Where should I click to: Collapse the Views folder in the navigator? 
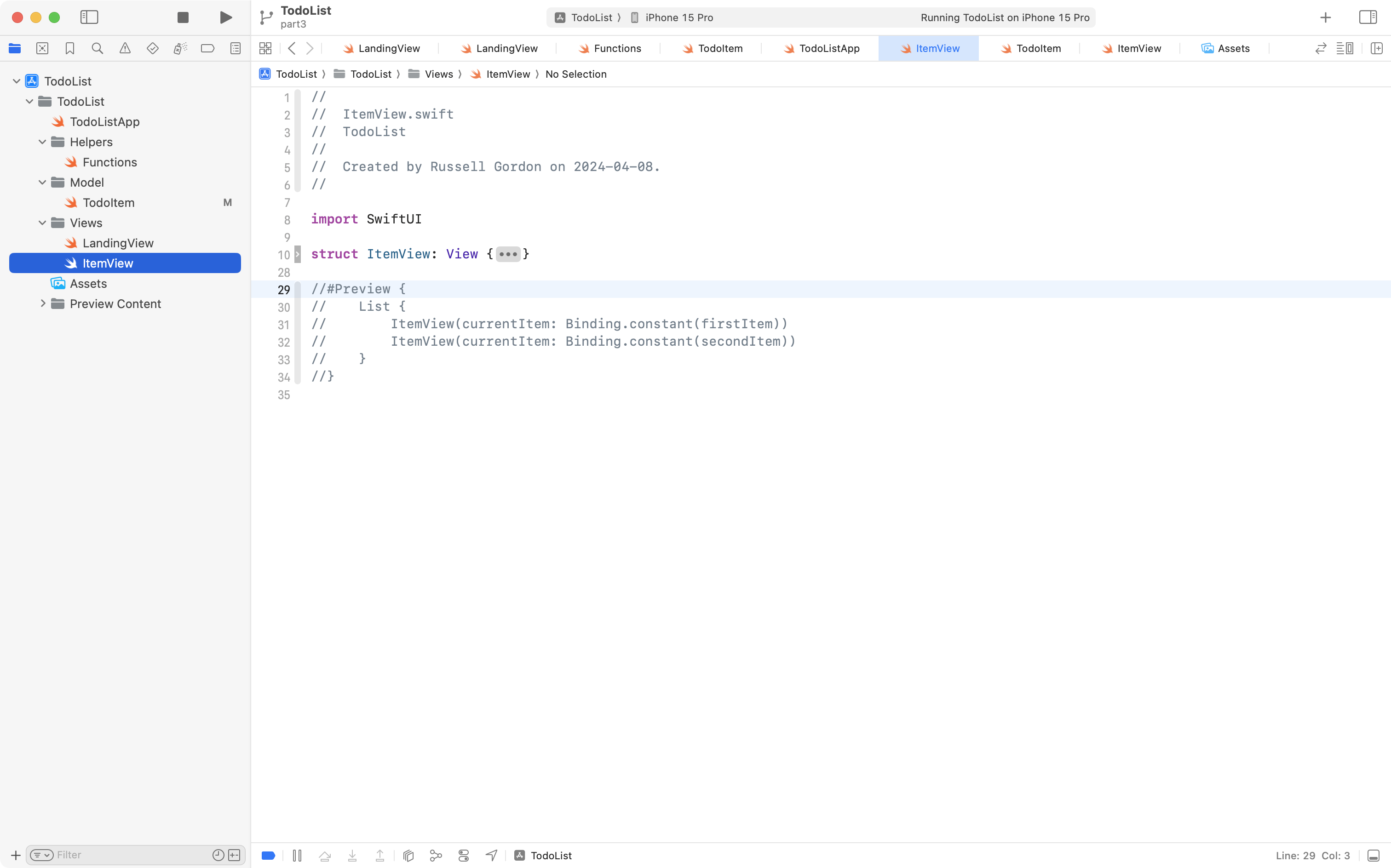pos(41,223)
